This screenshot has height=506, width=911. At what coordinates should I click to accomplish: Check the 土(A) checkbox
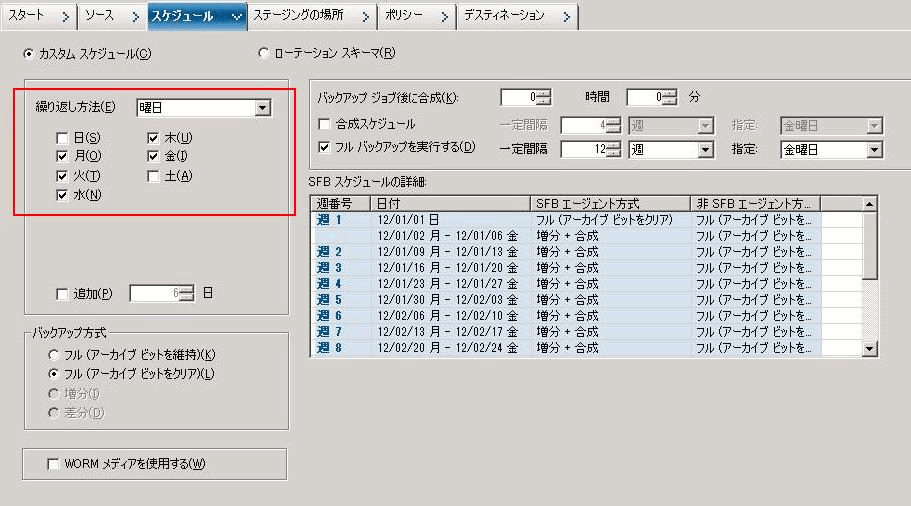pyautogui.click(x=153, y=176)
